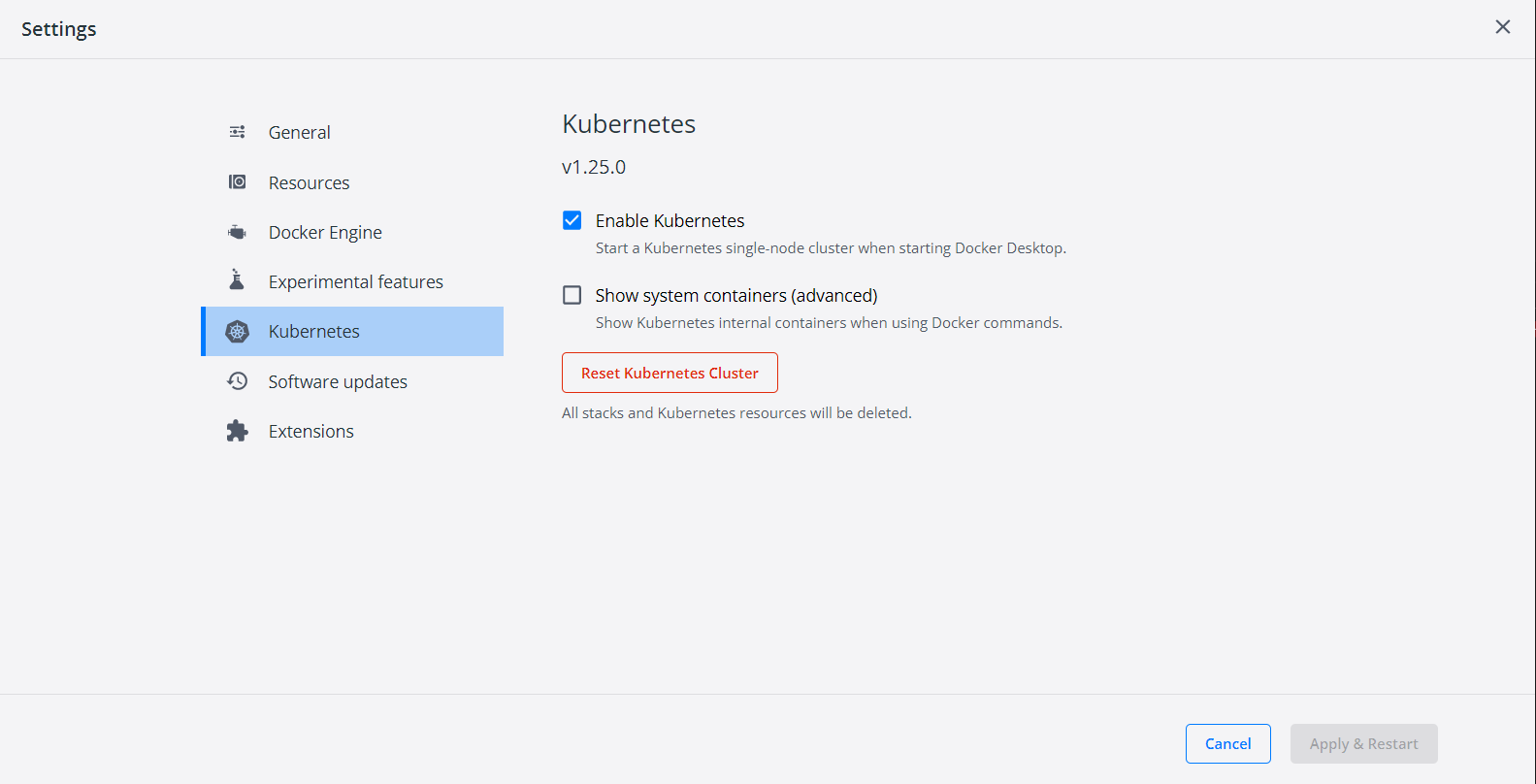Click the Kubernetes helm wheel icon
Image resolution: width=1536 pixels, height=784 pixels.
tap(237, 332)
